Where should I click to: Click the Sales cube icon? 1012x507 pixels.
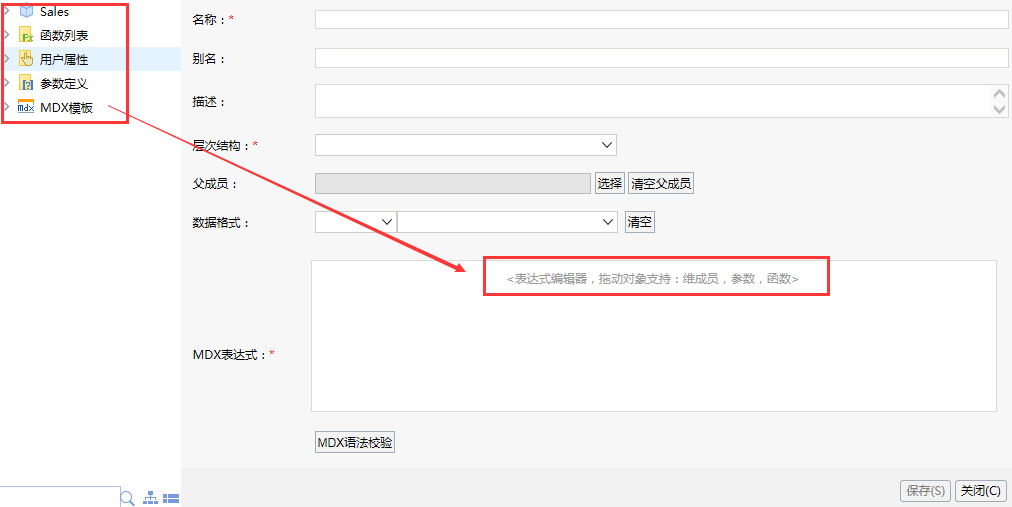(26, 11)
